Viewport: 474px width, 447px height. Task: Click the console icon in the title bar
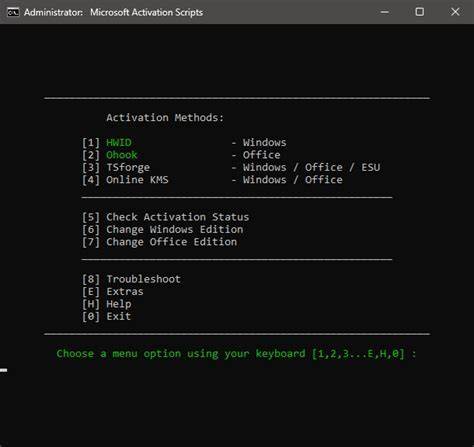tap(13, 12)
